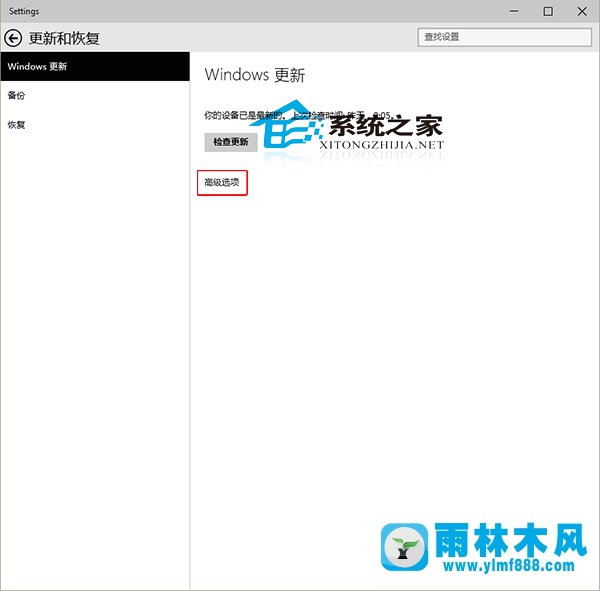Go back using the arrow icon
The width and height of the screenshot is (600, 591).
click(13, 38)
